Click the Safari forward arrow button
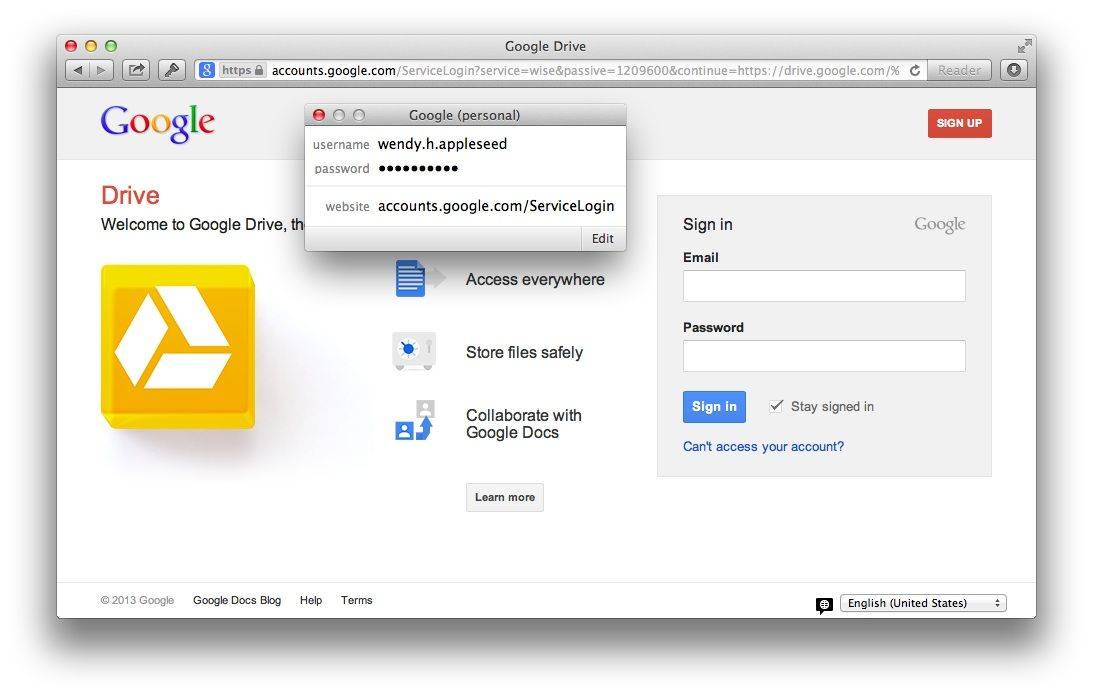The height and width of the screenshot is (697, 1093). [x=100, y=70]
